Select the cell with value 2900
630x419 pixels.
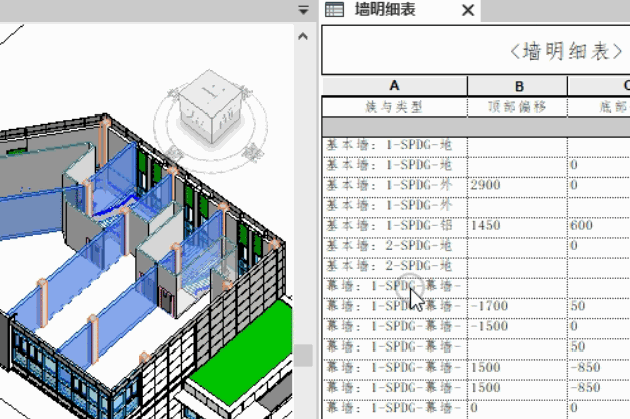click(515, 185)
